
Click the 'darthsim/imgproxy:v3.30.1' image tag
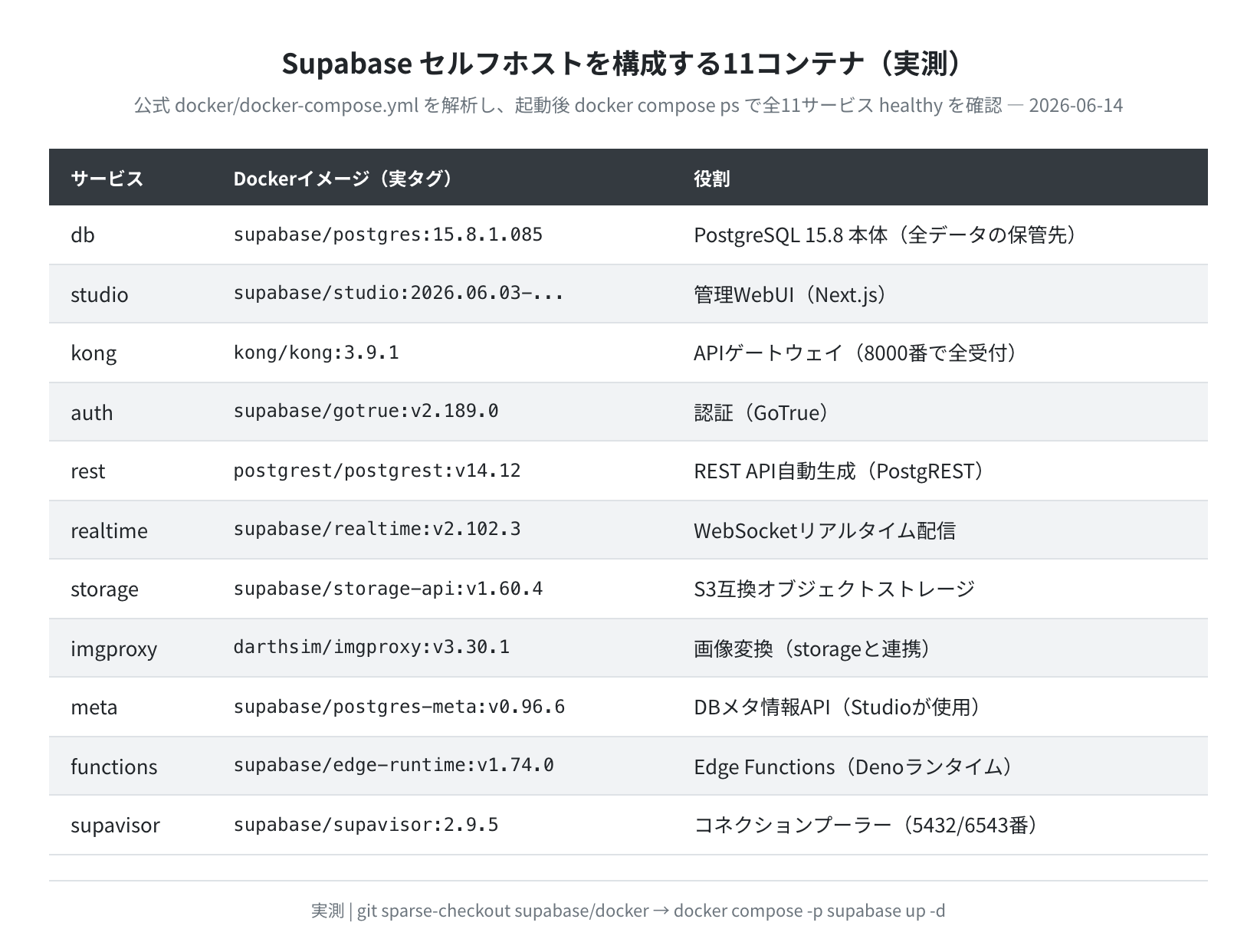(x=372, y=647)
